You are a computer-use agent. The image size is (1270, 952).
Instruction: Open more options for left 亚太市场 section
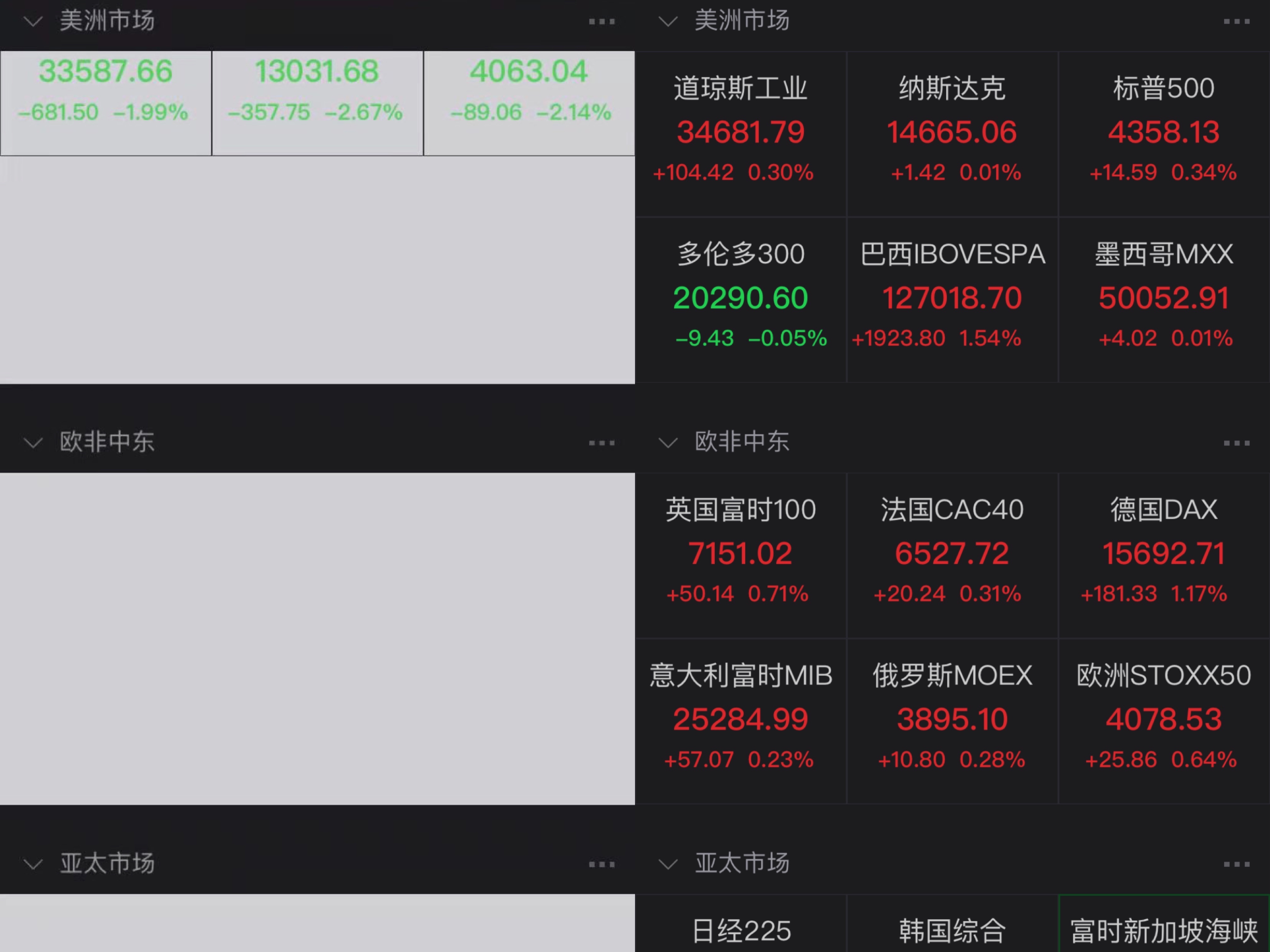pos(601,864)
